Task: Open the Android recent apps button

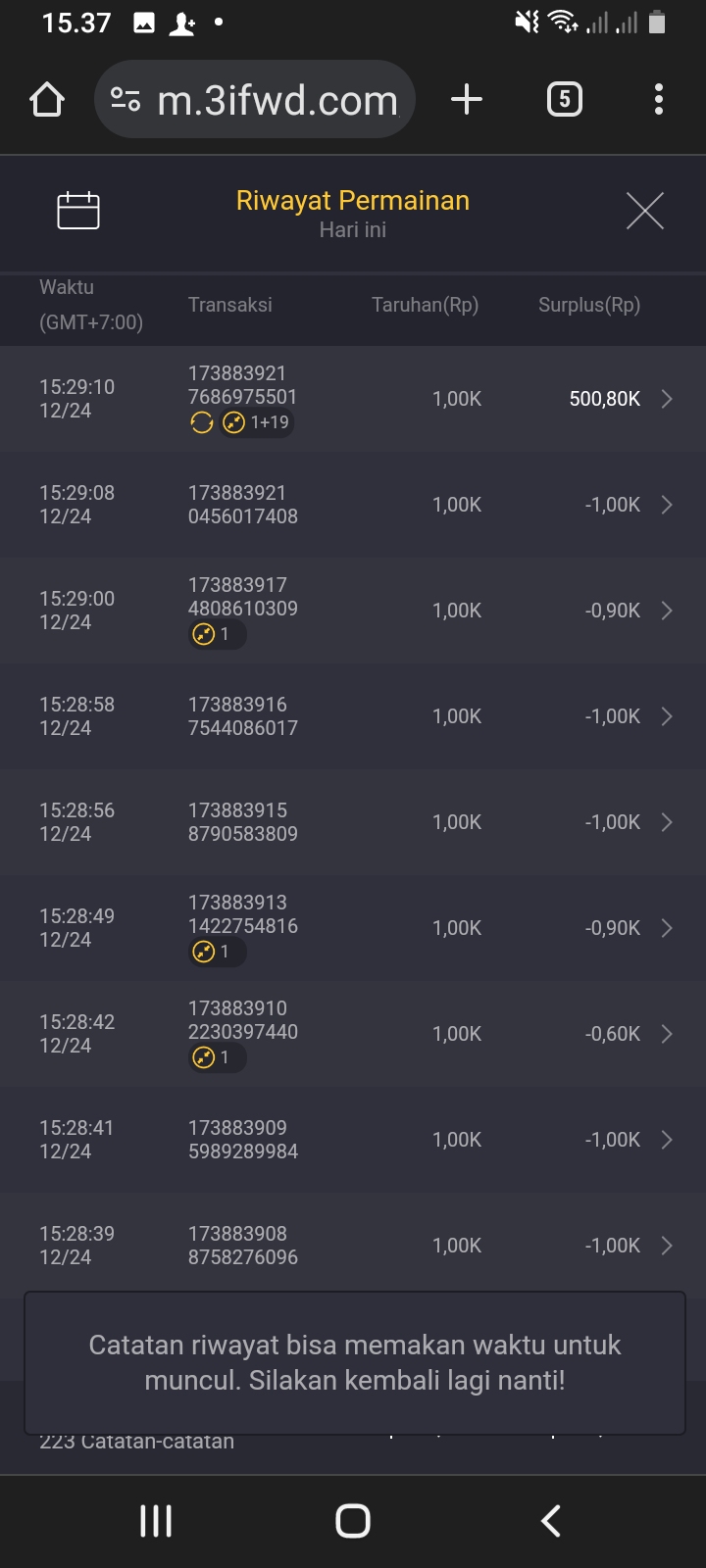Action: point(156,1521)
